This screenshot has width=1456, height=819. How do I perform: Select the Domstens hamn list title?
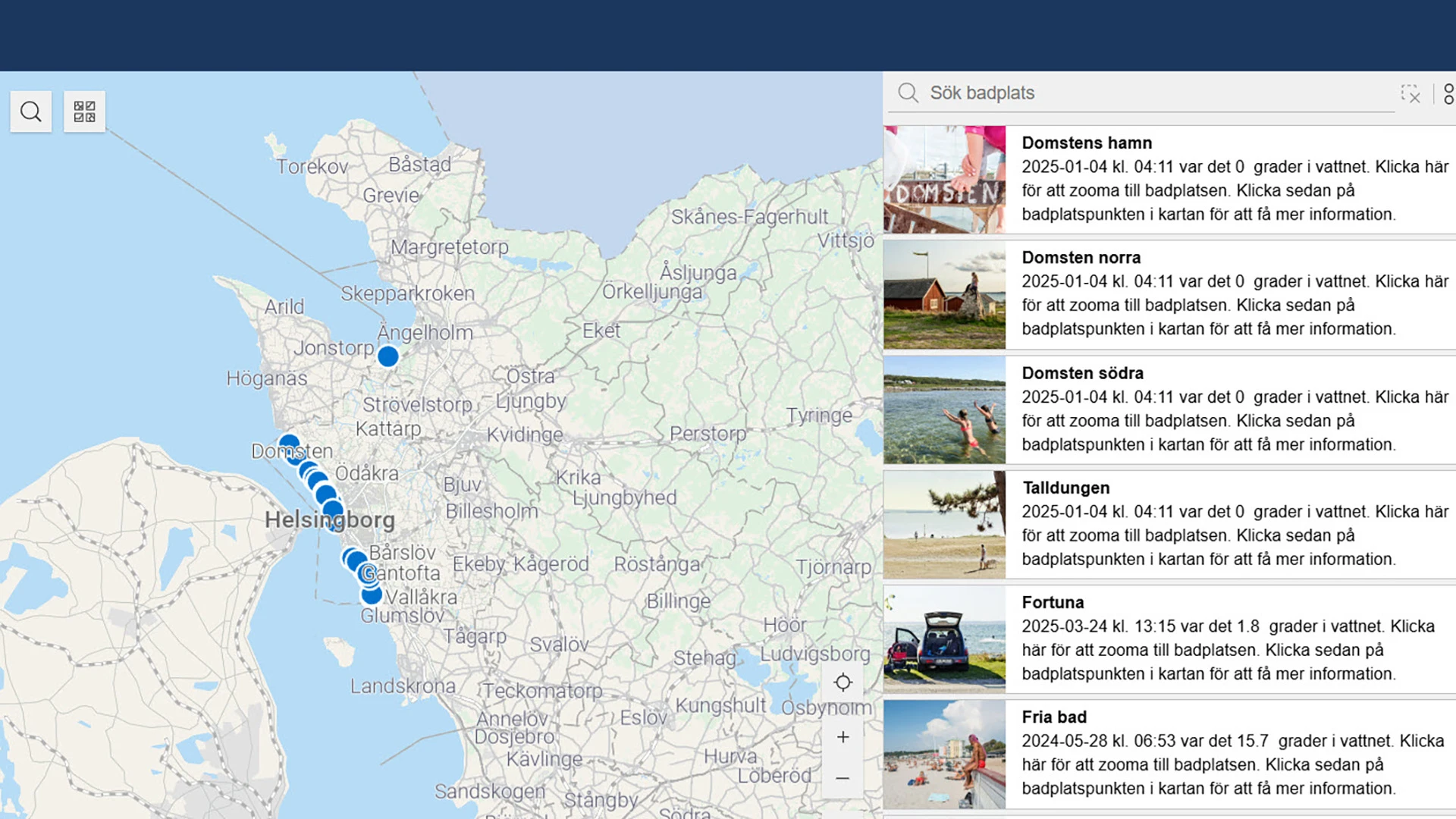coord(1087,143)
